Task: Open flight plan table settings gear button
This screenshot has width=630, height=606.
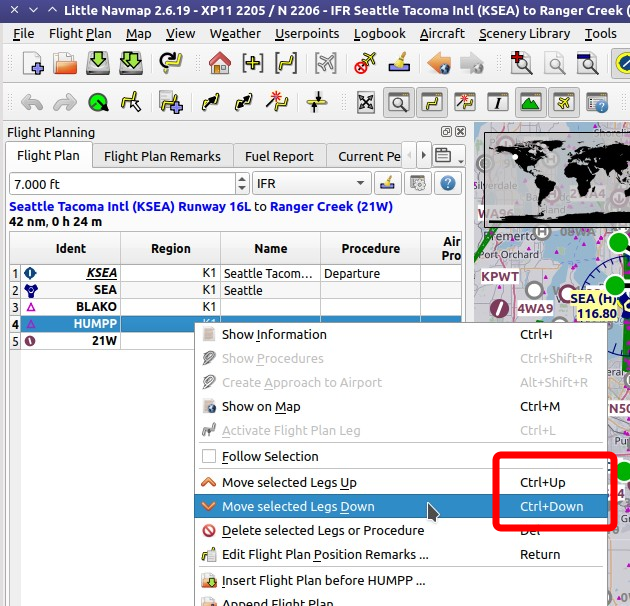Action: tap(417, 184)
